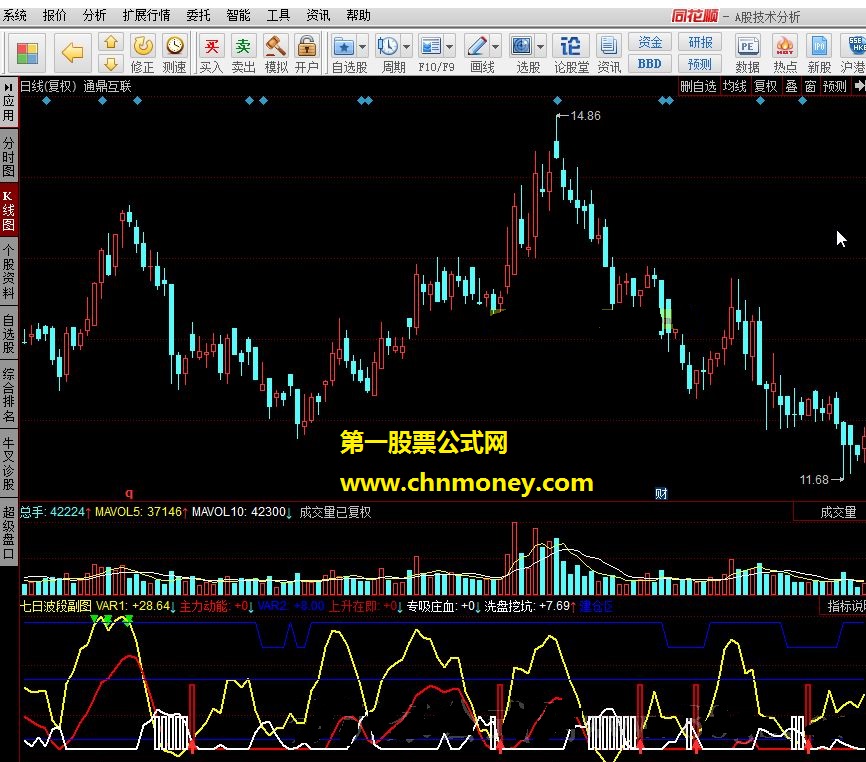Expand the 自选股 dropdown arrow
866x762 pixels.
tap(362, 47)
